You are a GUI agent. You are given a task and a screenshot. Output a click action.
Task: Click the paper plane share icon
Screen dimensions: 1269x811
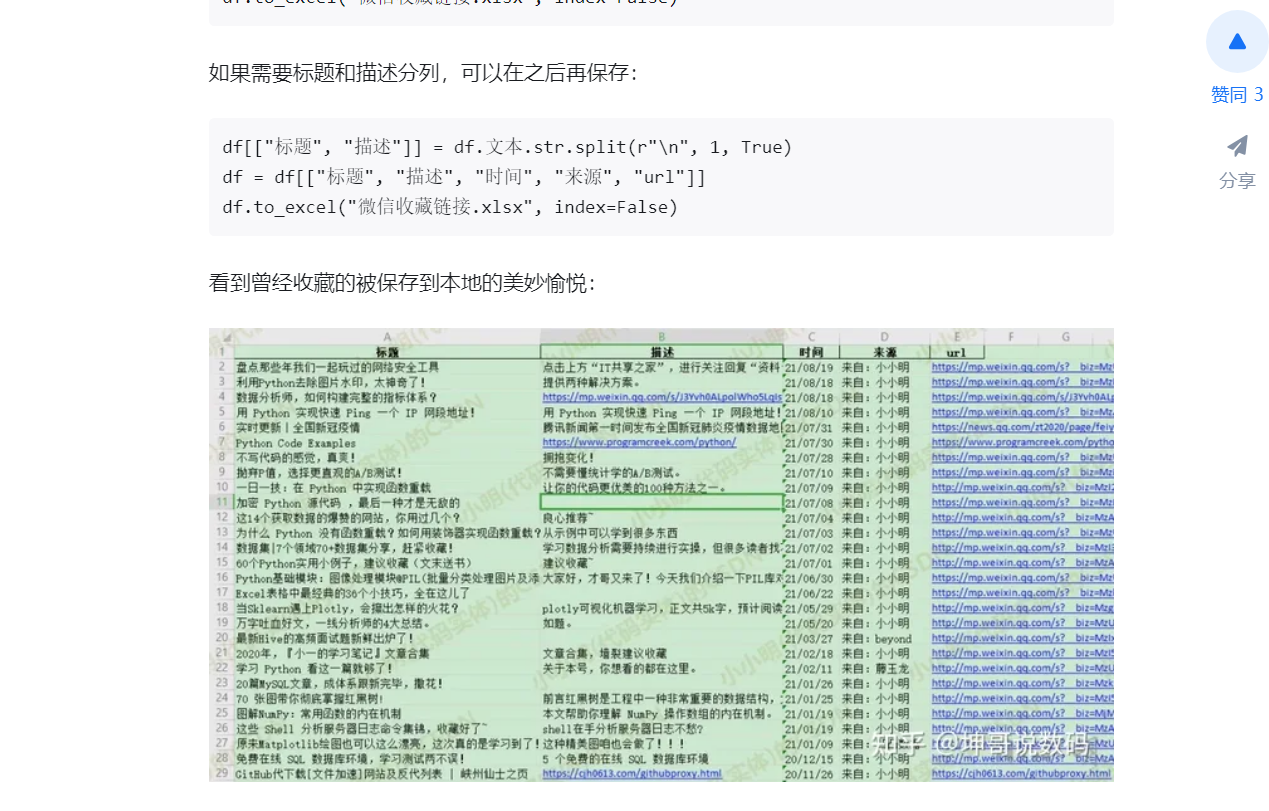tap(1237, 146)
